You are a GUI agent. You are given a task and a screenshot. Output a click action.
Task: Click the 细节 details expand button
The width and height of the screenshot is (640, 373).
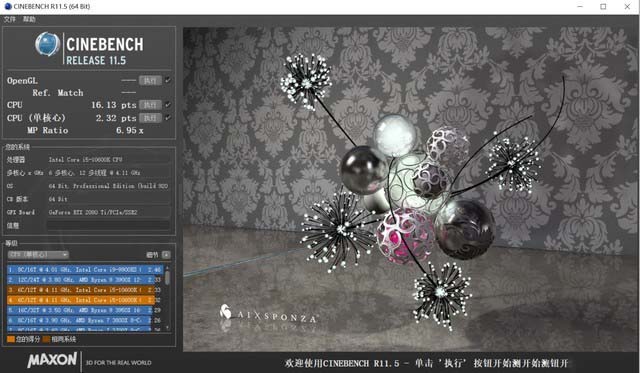[x=166, y=255]
